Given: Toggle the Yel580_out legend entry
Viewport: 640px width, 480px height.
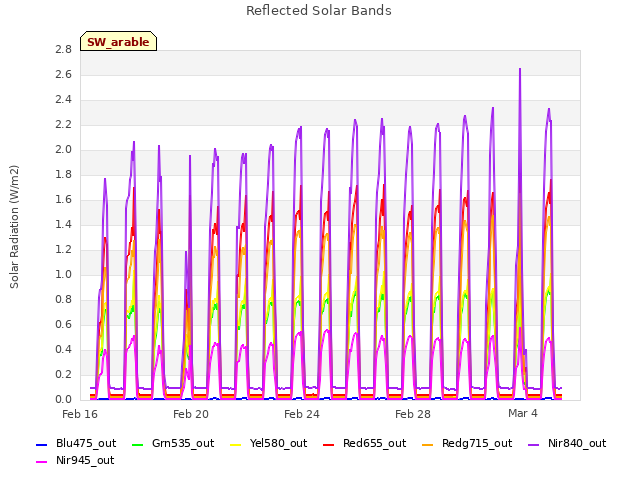Looking at the screenshot, I should click(269, 443).
